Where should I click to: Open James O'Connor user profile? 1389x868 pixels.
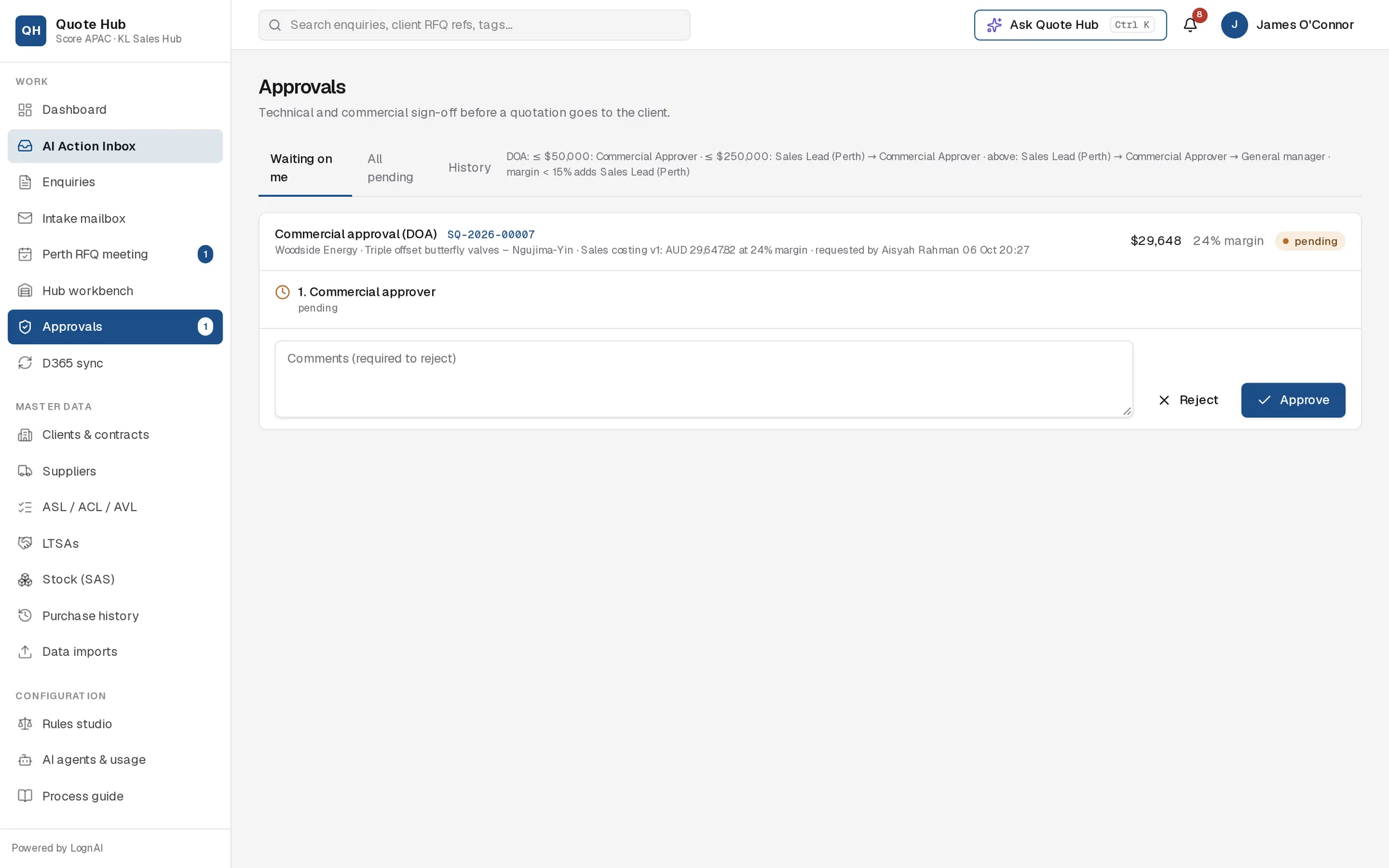click(1287, 25)
